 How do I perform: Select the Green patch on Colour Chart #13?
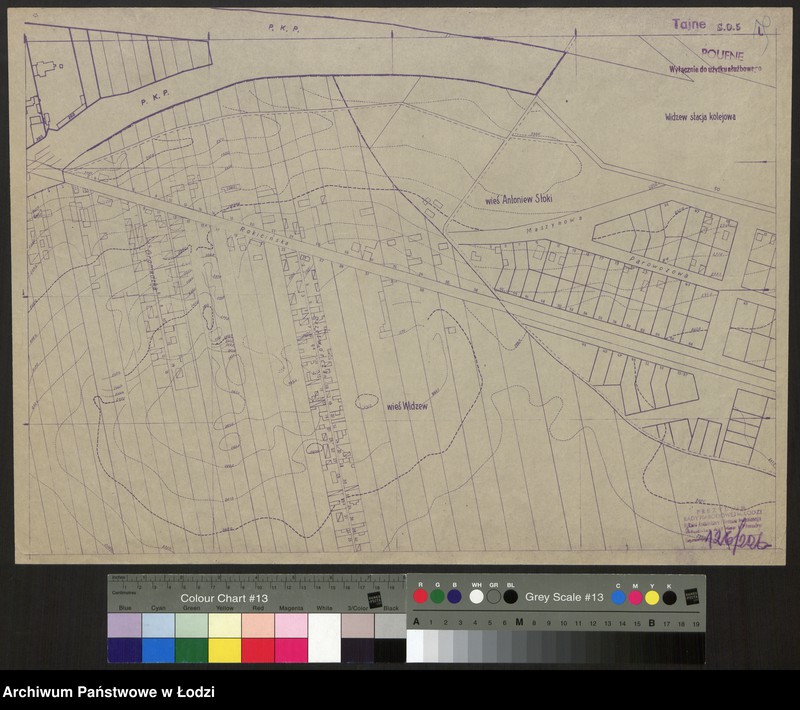coord(191,637)
